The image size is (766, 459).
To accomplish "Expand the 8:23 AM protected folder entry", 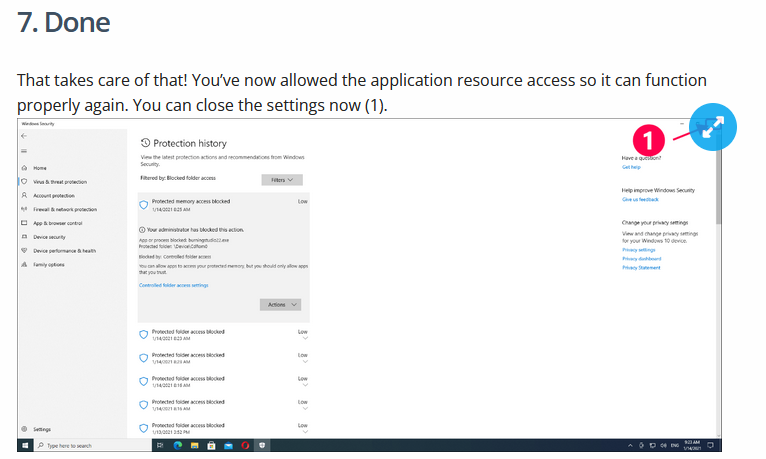I will (x=303, y=337).
